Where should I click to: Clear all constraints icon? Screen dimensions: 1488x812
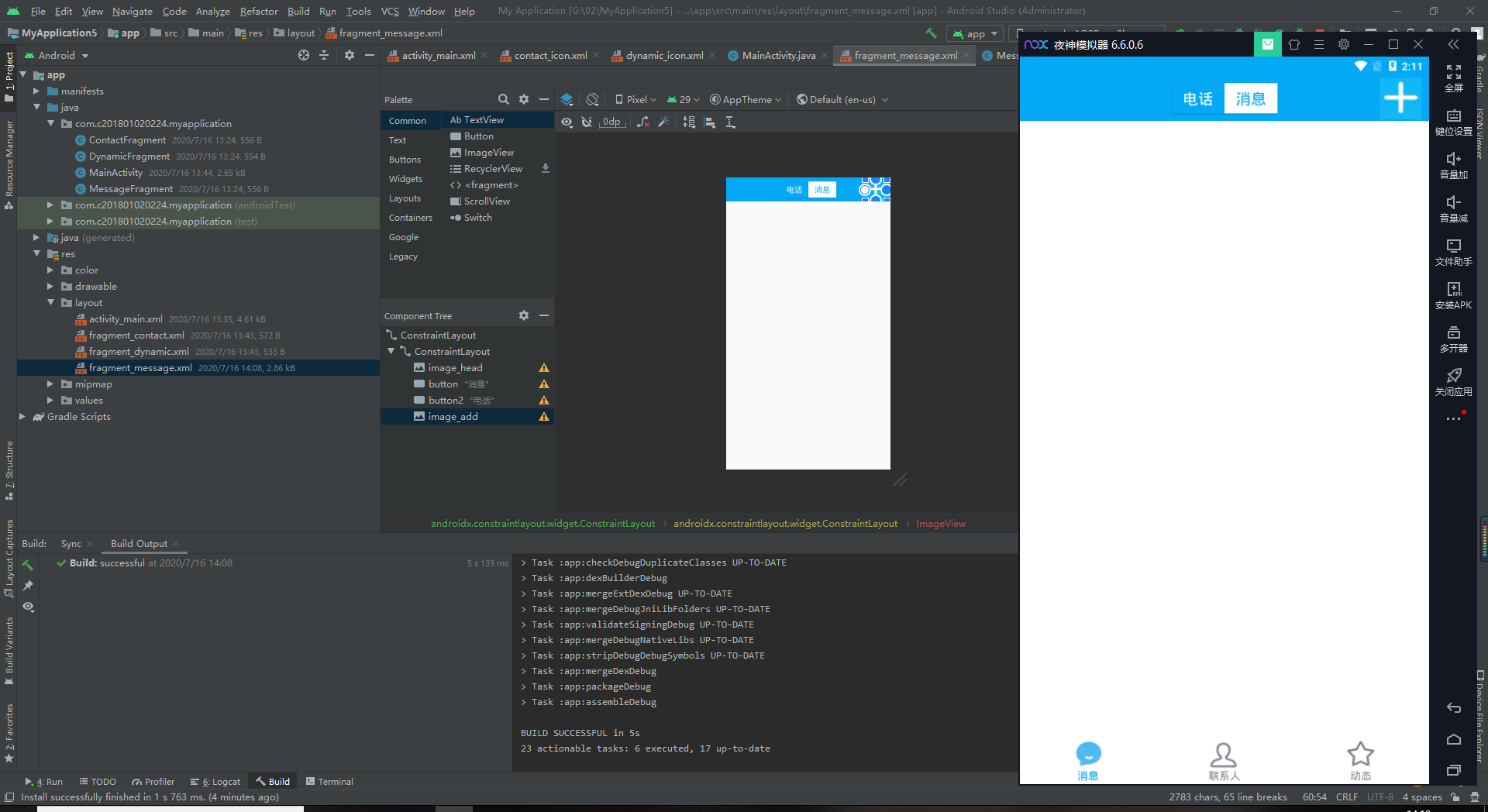pyautogui.click(x=643, y=122)
